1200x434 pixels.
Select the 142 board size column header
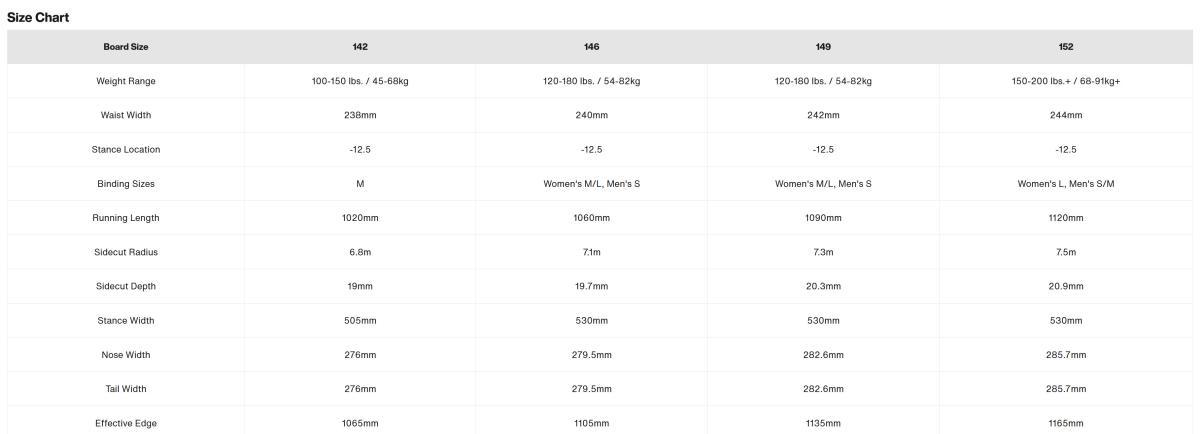[x=360, y=47]
